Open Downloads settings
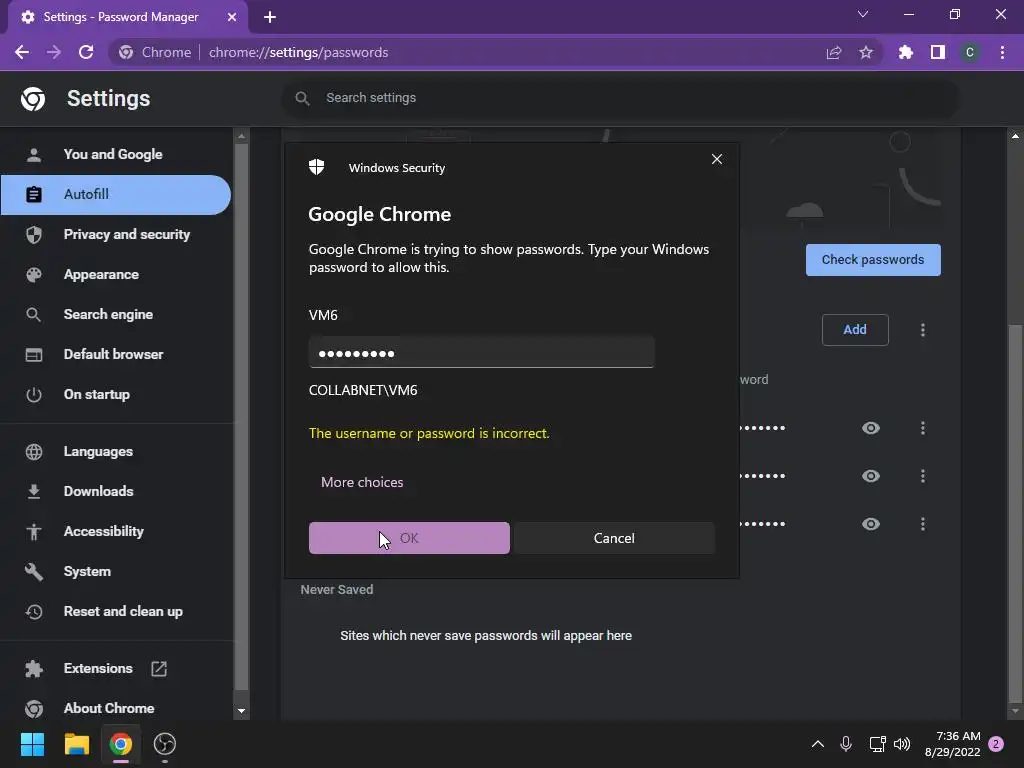 pos(99,491)
